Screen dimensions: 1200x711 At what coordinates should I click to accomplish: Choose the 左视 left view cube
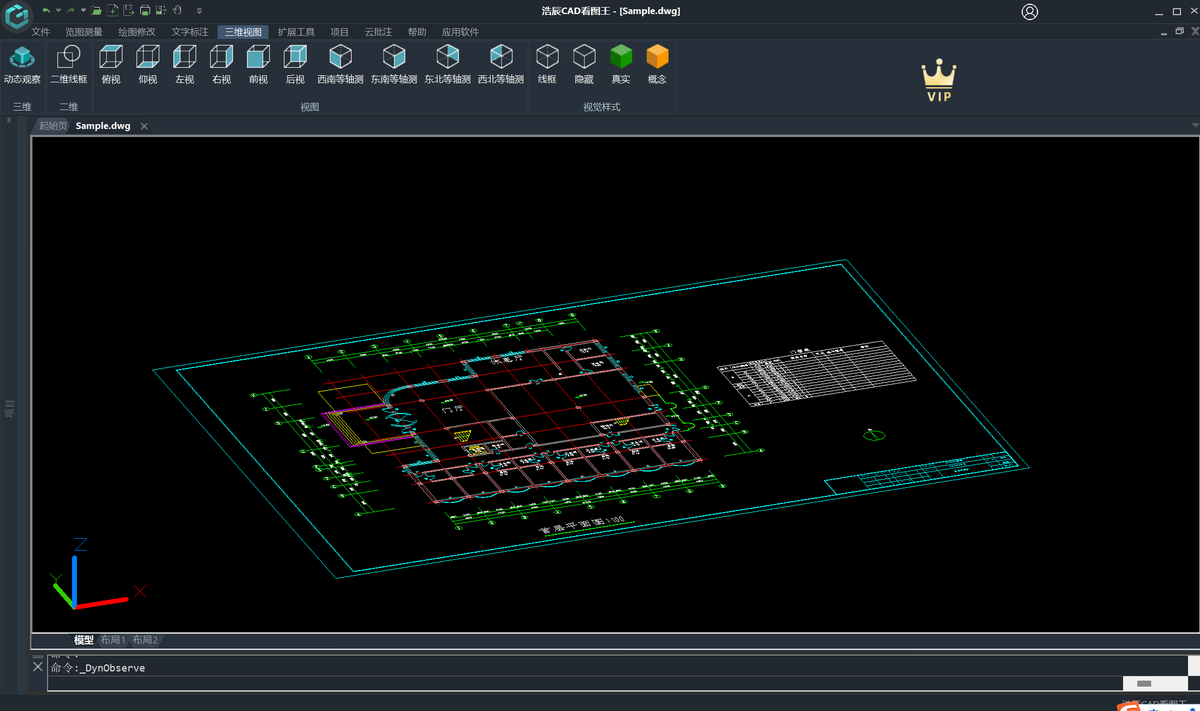184,64
